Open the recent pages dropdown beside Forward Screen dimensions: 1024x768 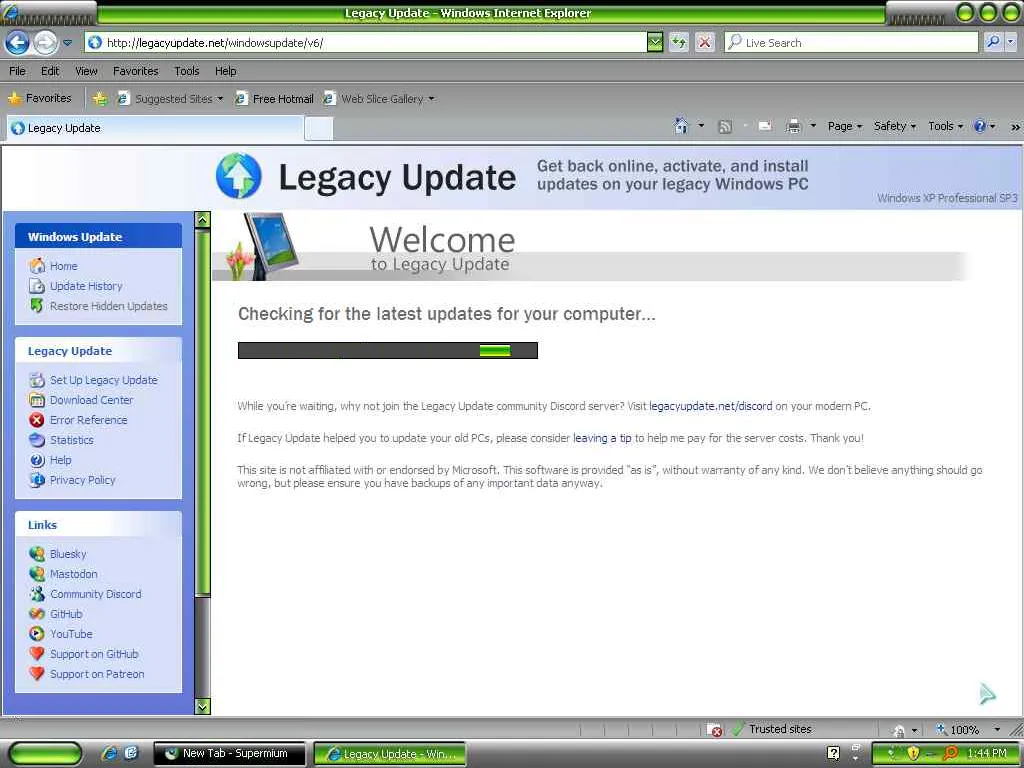click(67, 43)
